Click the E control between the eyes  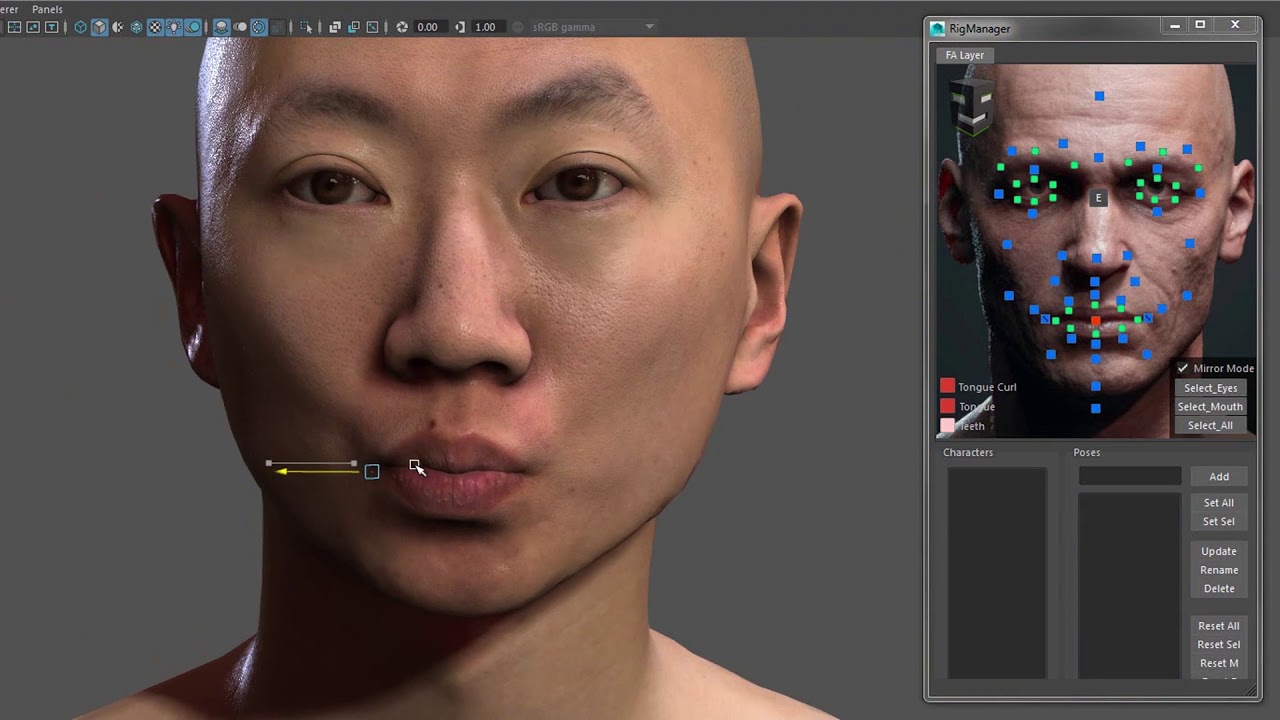[x=1098, y=198]
